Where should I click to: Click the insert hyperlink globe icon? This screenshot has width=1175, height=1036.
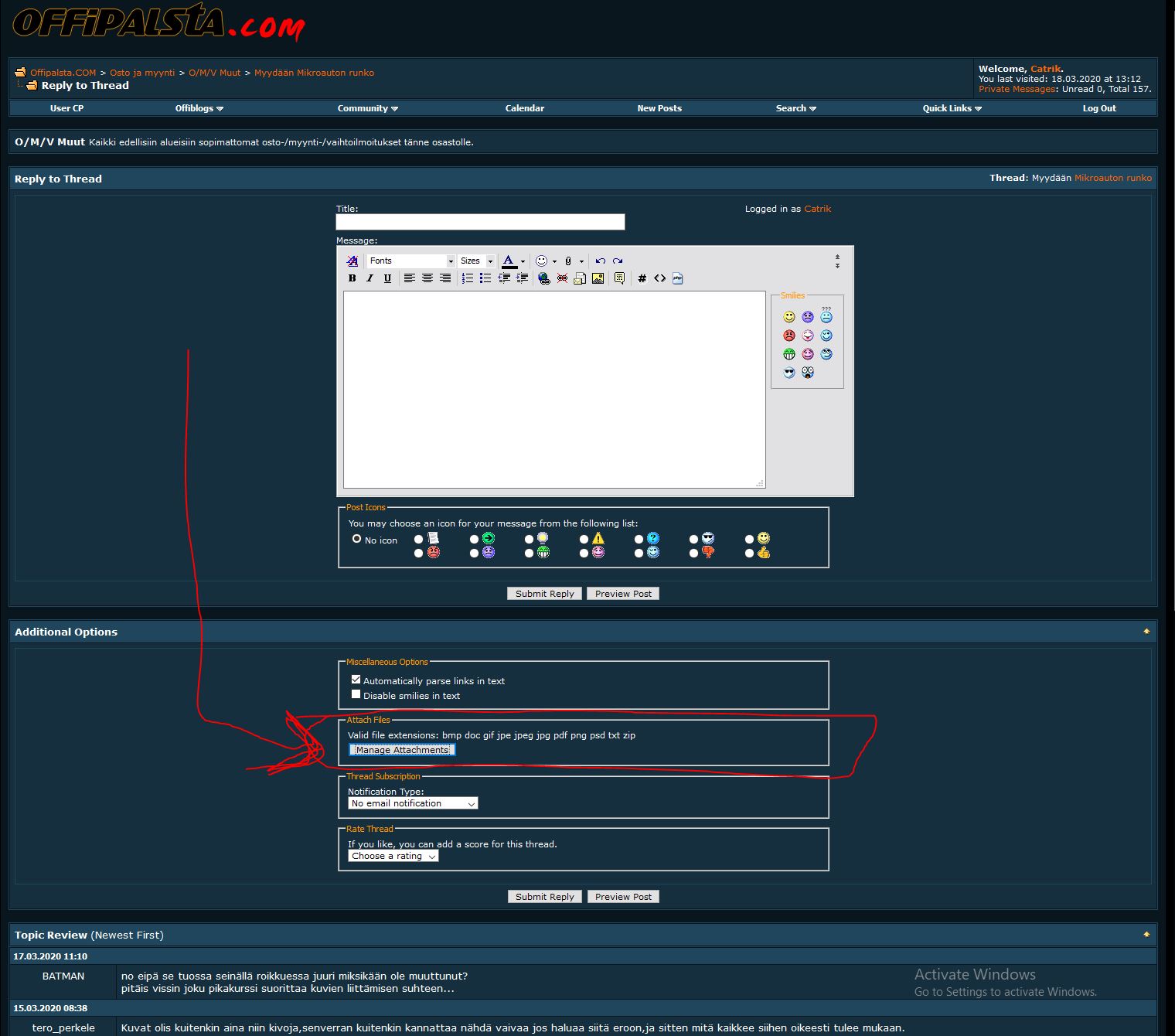(x=544, y=278)
